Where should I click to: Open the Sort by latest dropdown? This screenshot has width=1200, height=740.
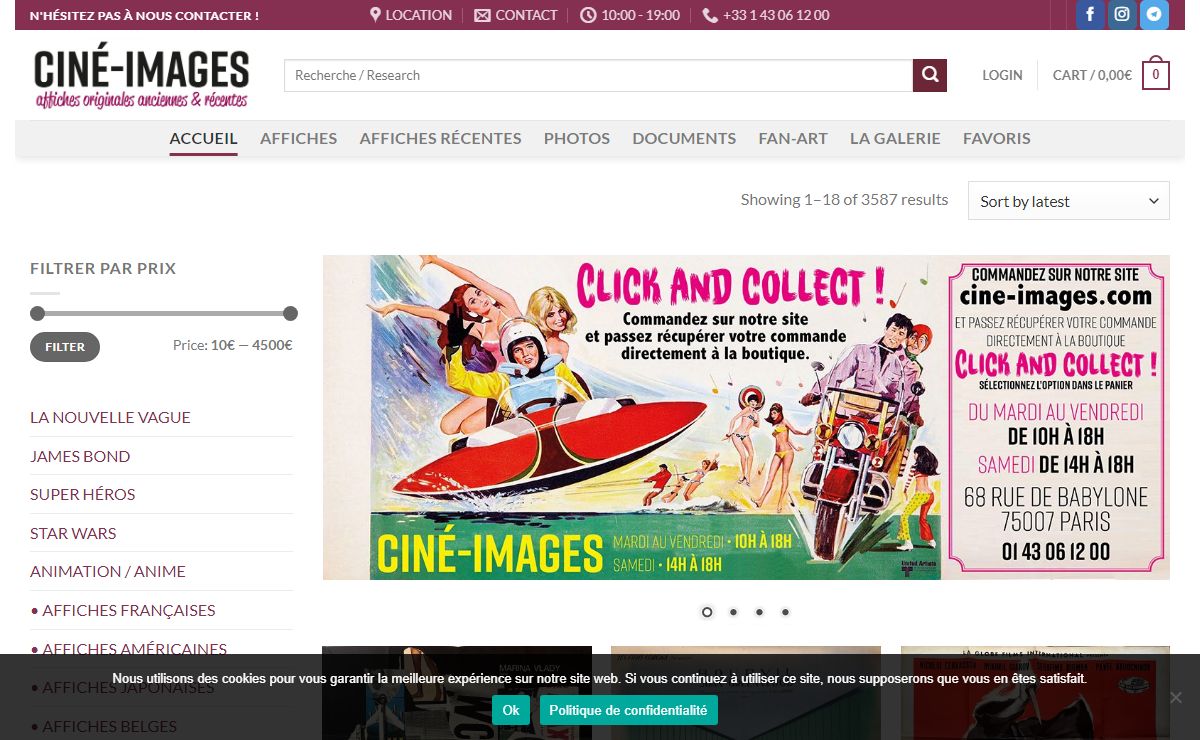tap(1068, 201)
